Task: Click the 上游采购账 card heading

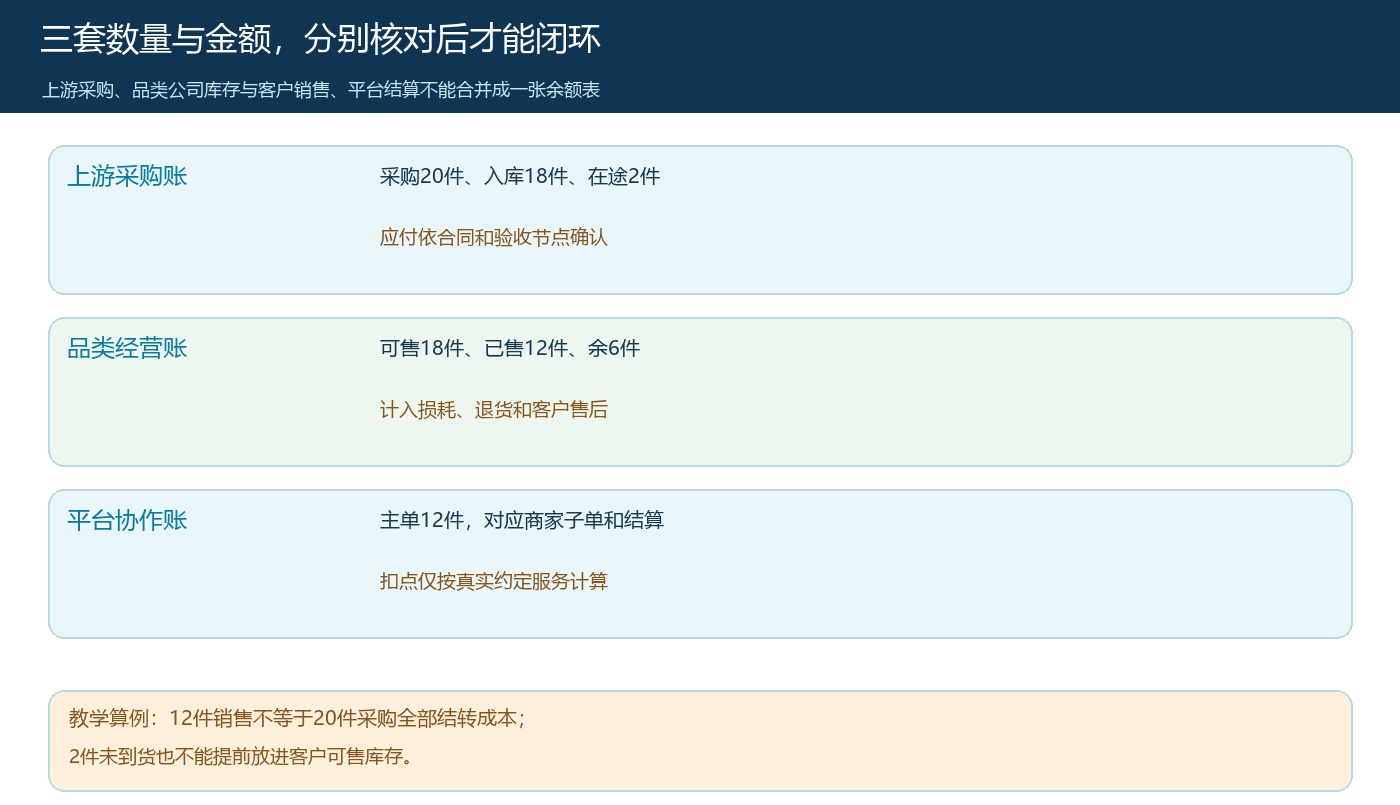Action: tap(127, 177)
